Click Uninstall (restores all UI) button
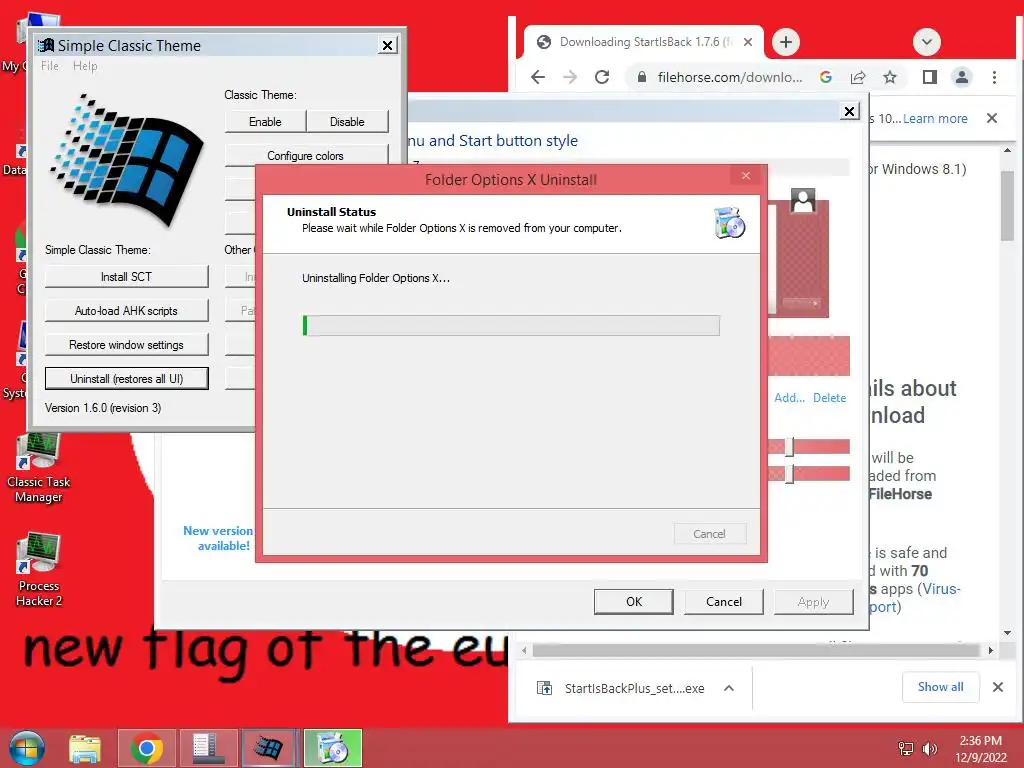The image size is (1024, 768). [126, 379]
